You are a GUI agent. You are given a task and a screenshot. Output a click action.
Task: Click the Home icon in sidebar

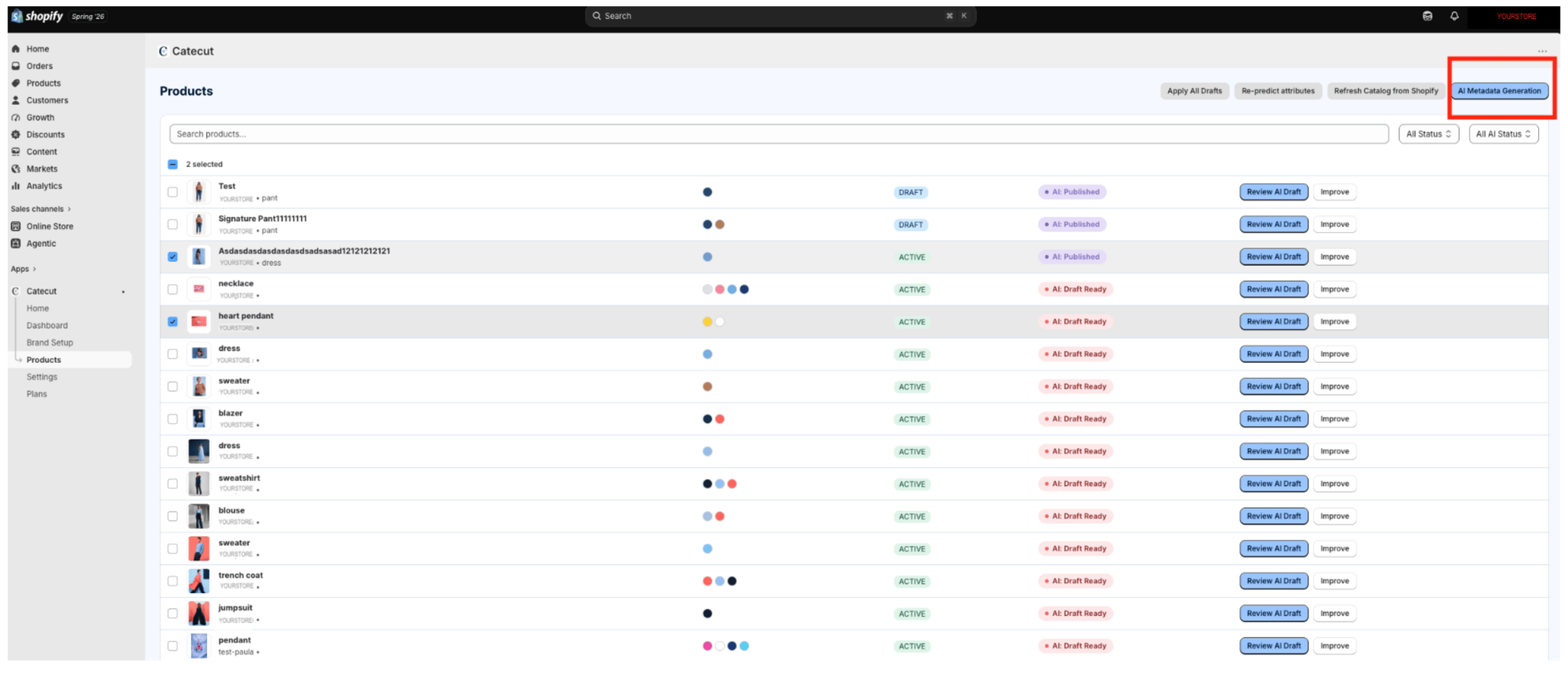click(16, 49)
